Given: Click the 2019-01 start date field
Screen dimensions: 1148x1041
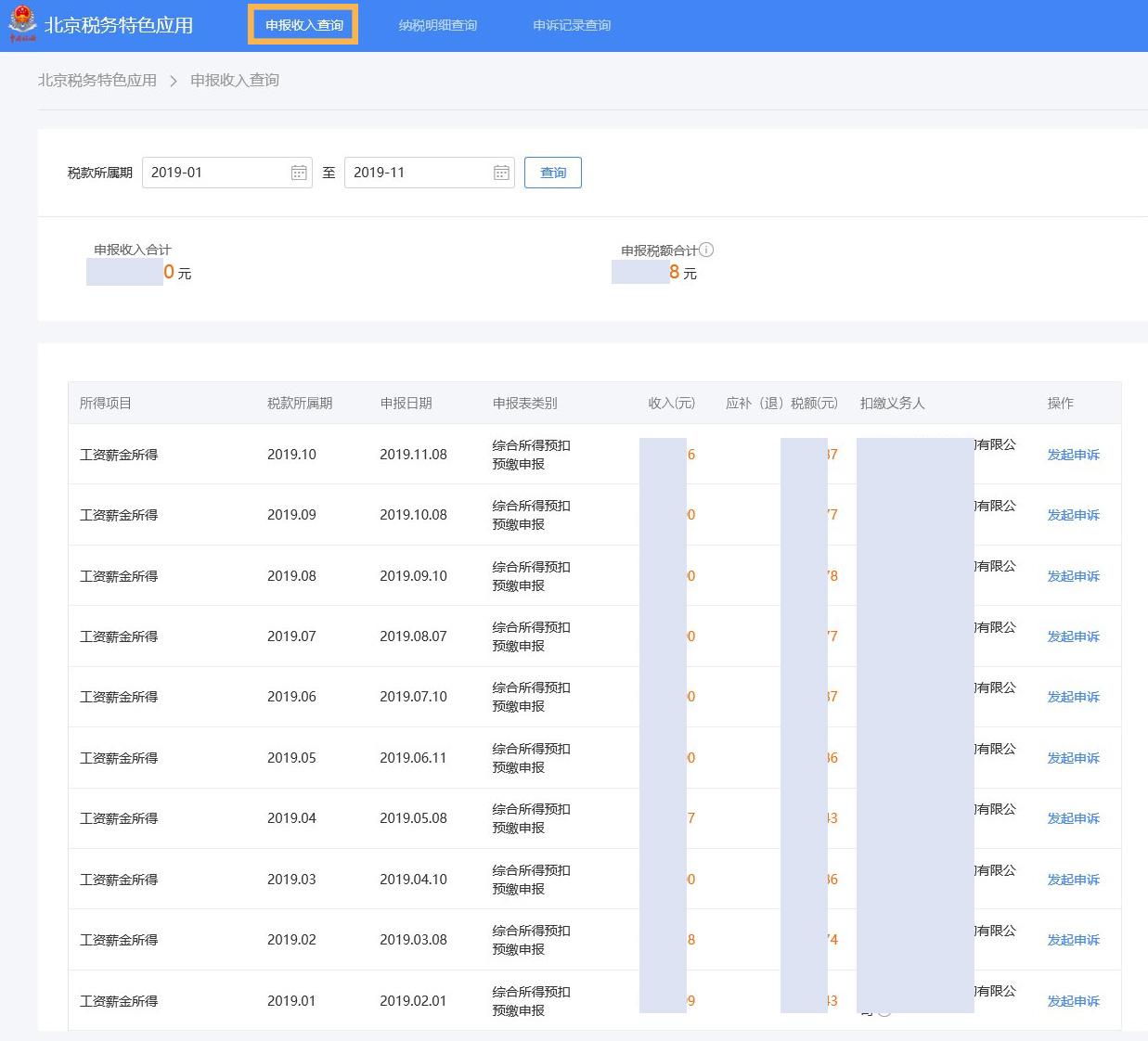Looking at the screenshot, I should coord(215,173).
